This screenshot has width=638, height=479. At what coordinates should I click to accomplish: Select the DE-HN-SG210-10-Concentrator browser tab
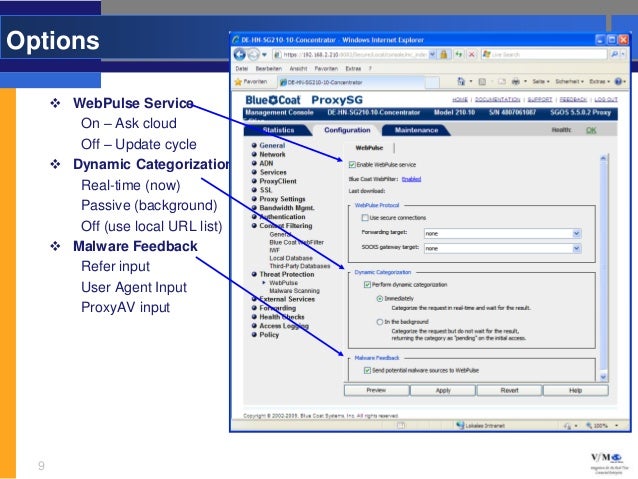pos(351,82)
